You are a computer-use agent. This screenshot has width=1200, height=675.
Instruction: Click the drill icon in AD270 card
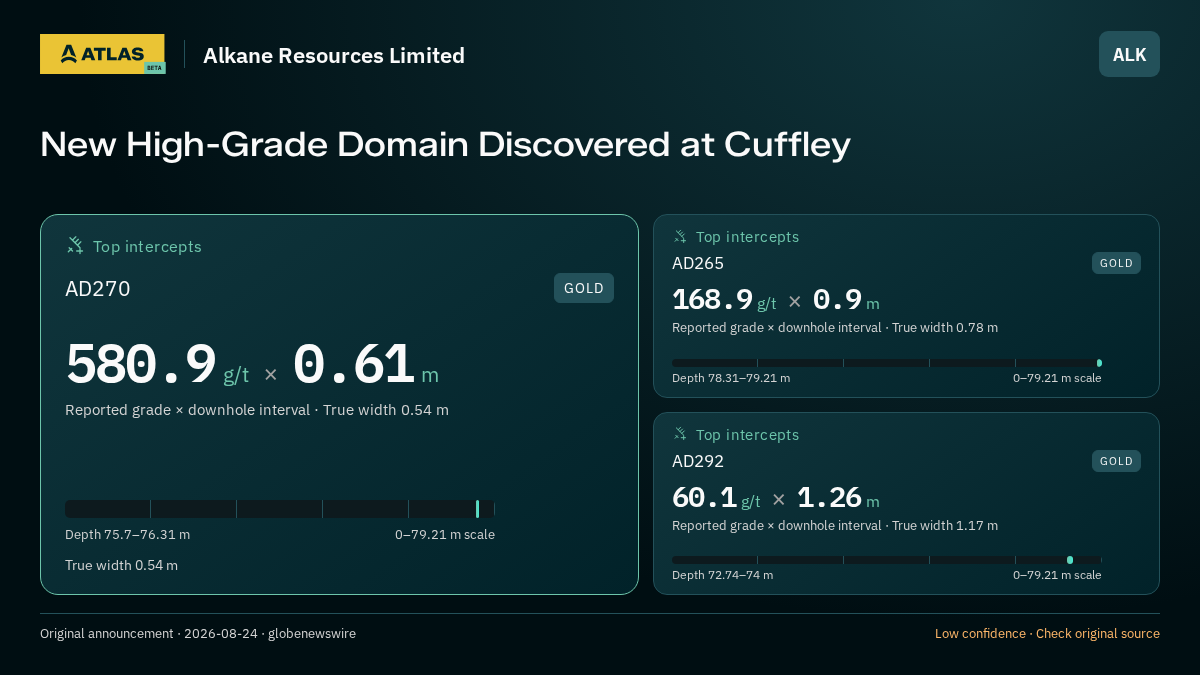point(75,245)
